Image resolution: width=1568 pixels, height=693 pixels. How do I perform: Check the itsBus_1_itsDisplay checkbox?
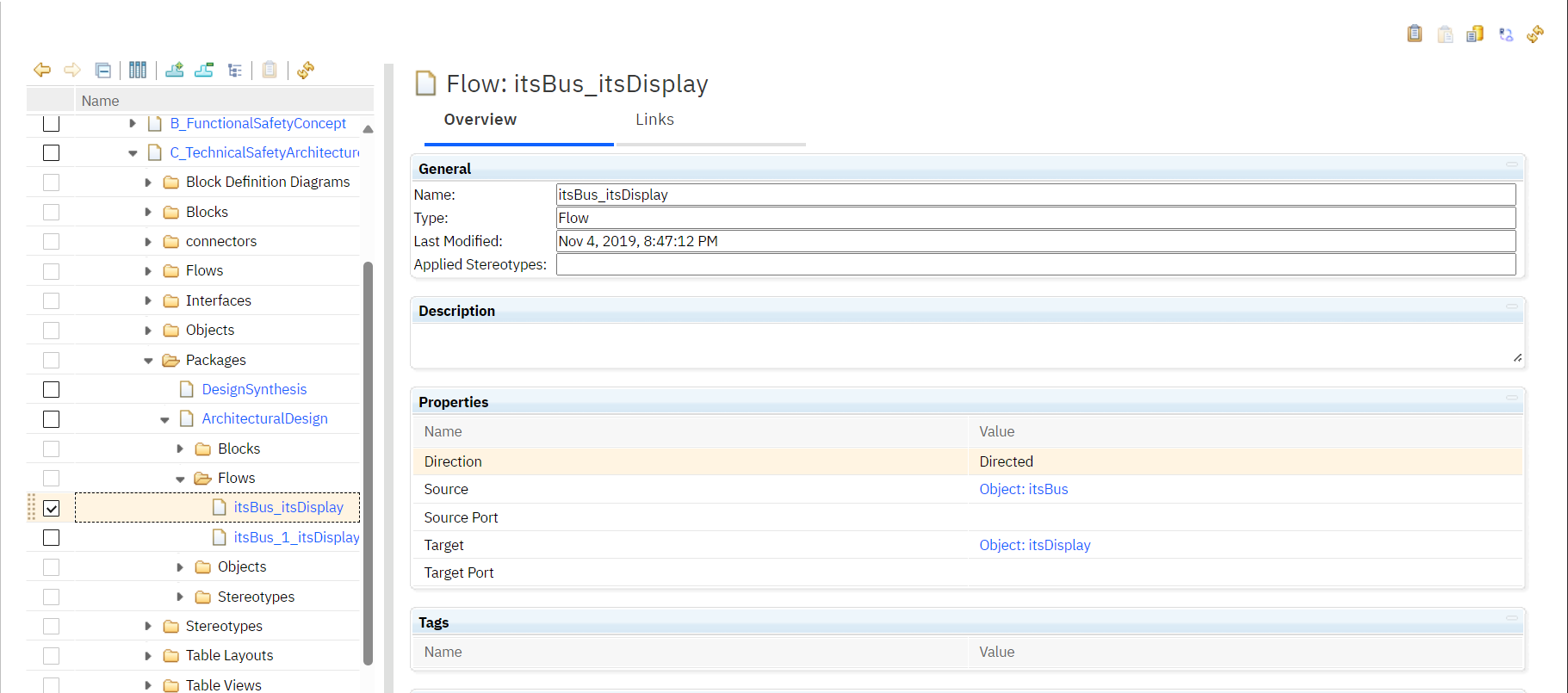click(x=52, y=537)
